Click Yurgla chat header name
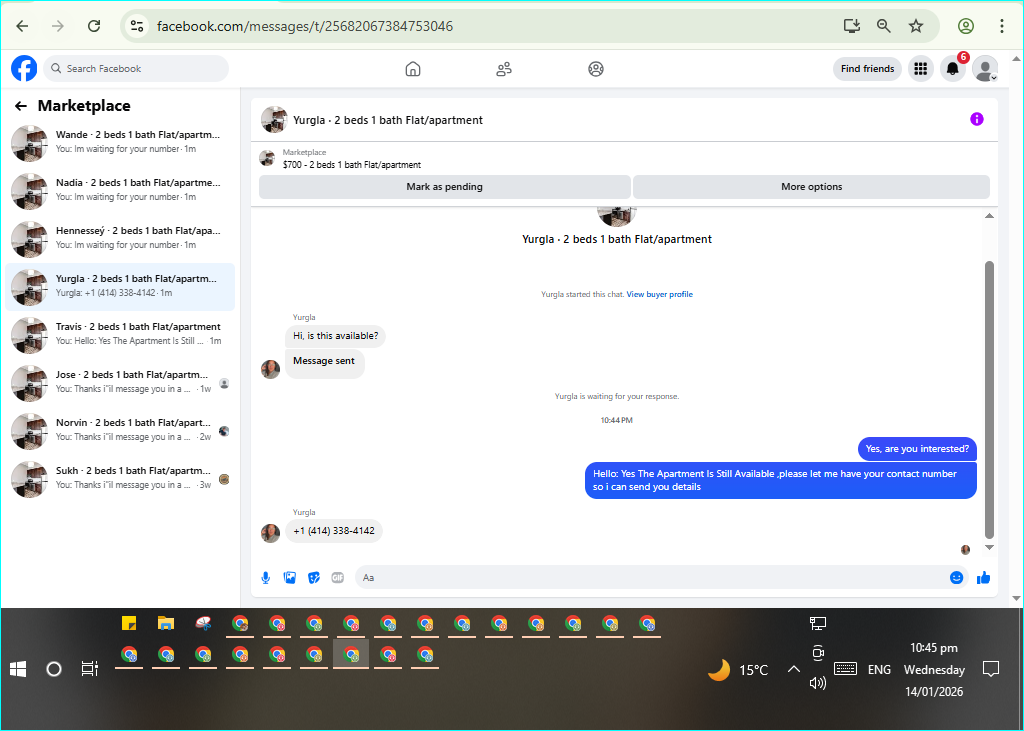Viewport: 1024px width, 731px height. [x=388, y=120]
